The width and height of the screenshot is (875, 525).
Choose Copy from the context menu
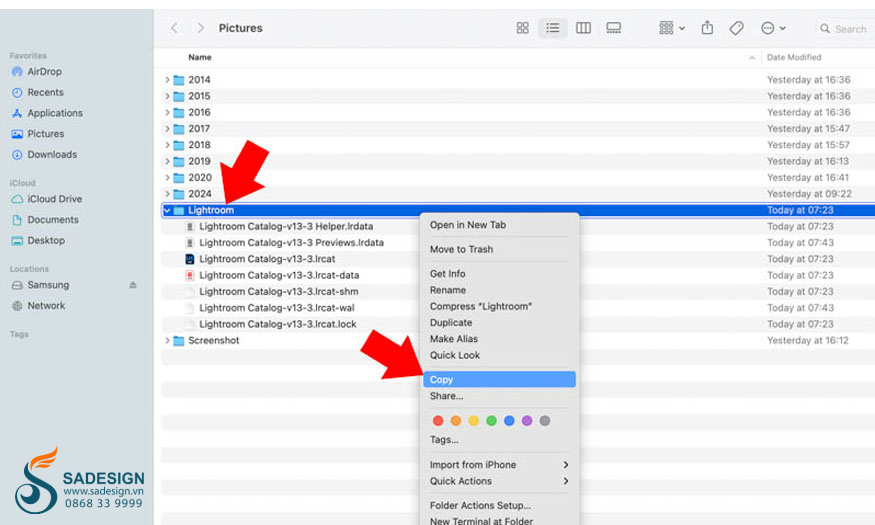click(x=441, y=380)
